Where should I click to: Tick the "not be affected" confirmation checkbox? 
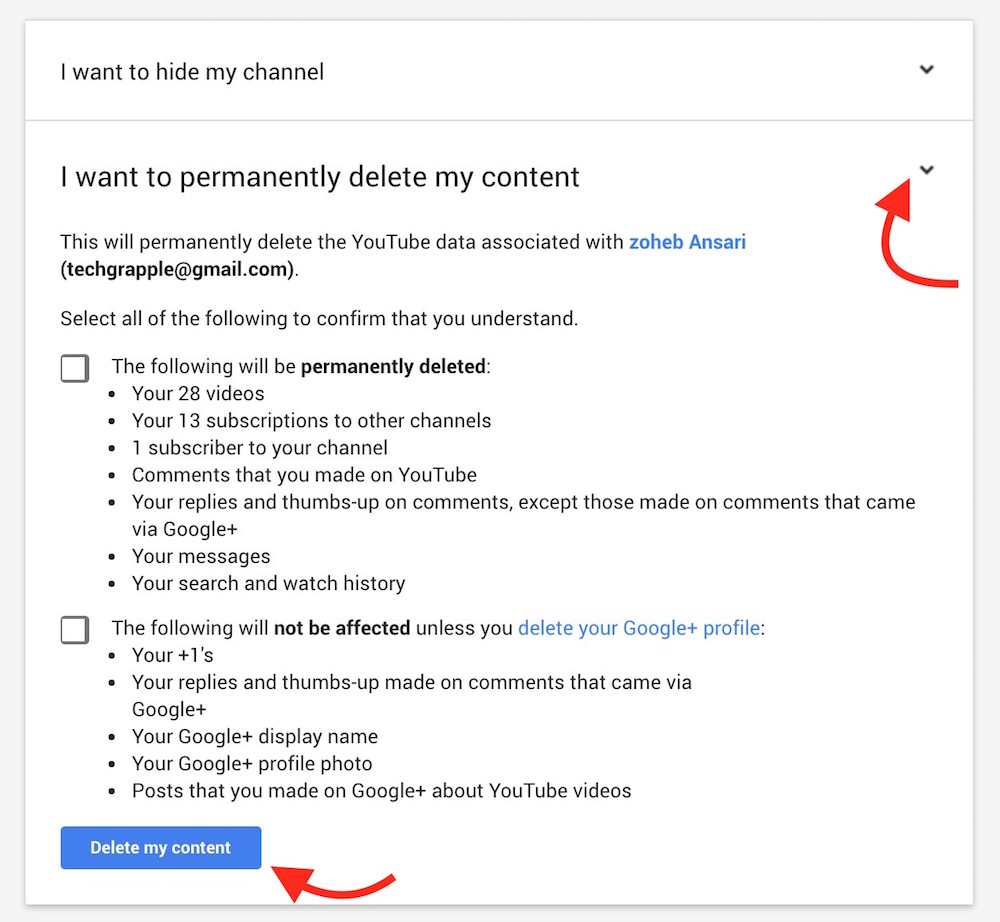(75, 630)
